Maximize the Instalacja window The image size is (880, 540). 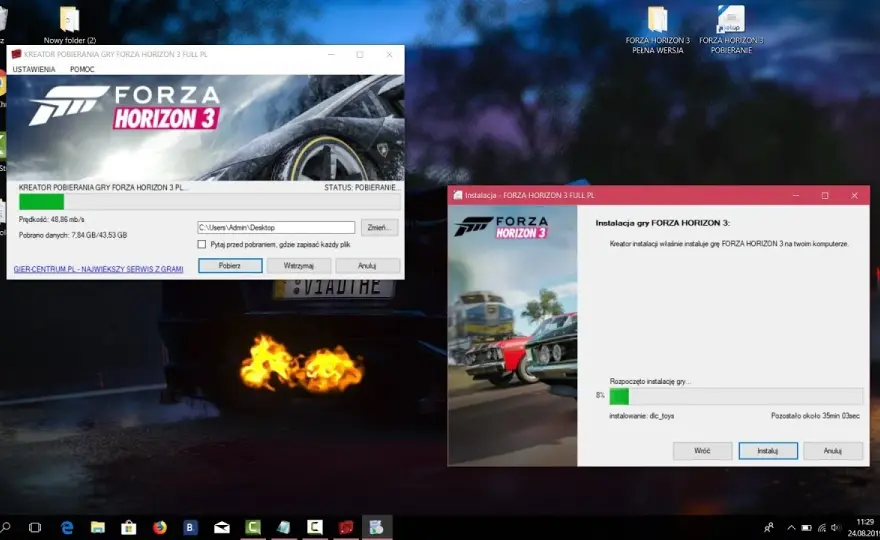click(825, 195)
